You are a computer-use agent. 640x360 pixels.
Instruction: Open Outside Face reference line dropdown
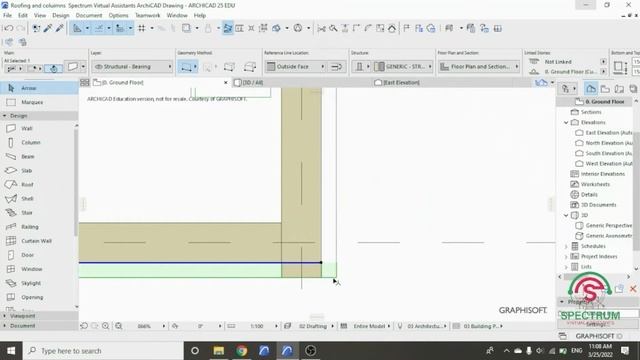[x=296, y=67]
